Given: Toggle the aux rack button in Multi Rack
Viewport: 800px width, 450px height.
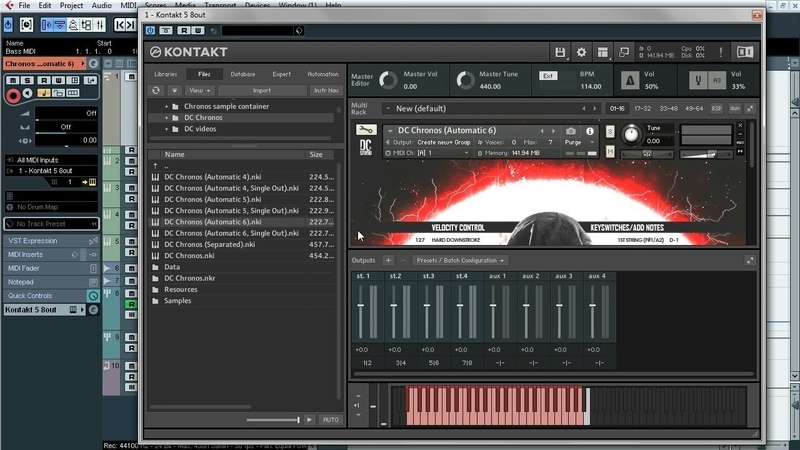Looking at the screenshot, I should click(735, 109).
